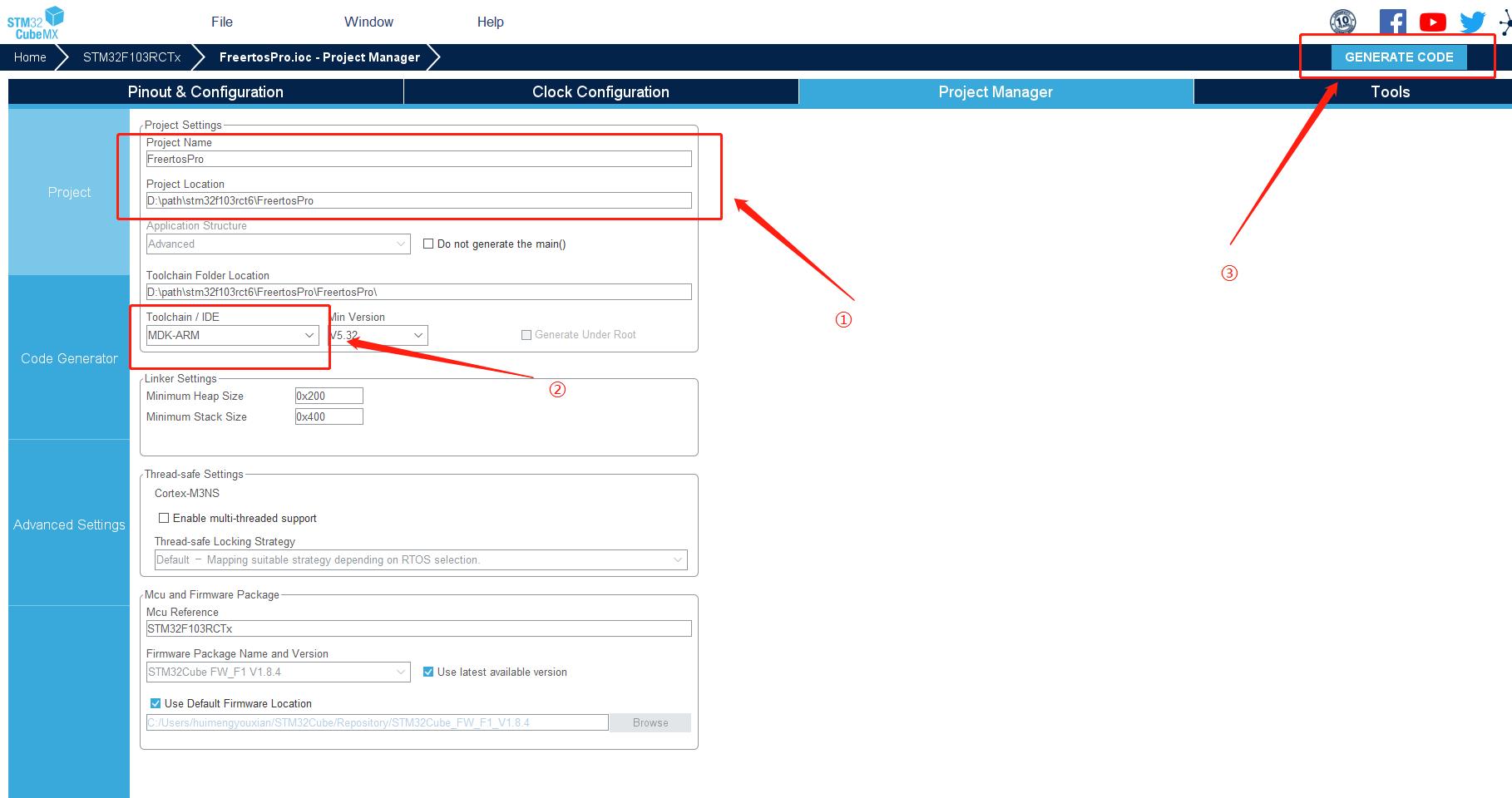Click the GENERATE CODE button
This screenshot has height=798, width=1512.
tap(1398, 57)
